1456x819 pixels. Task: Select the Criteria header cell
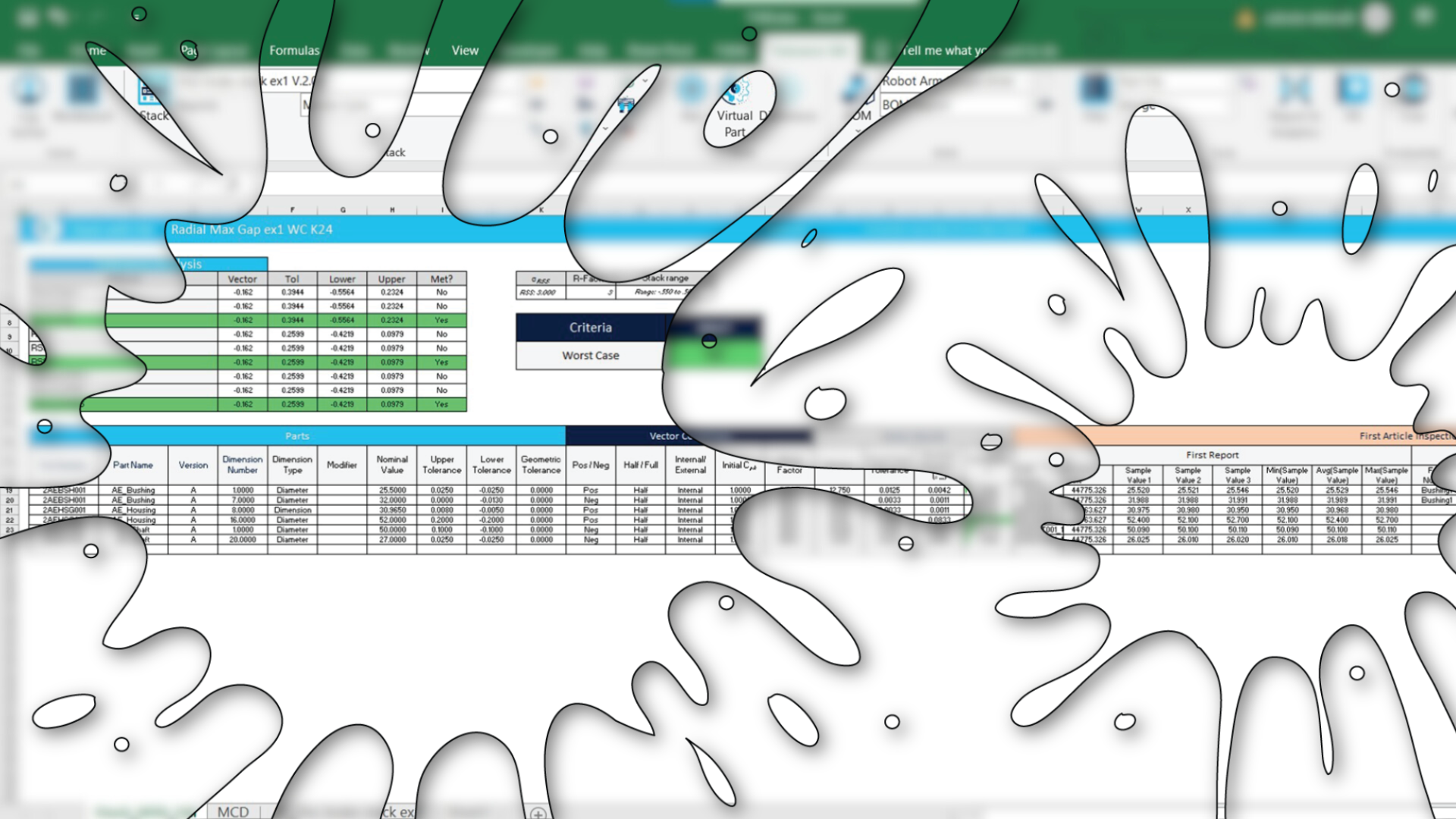point(590,328)
